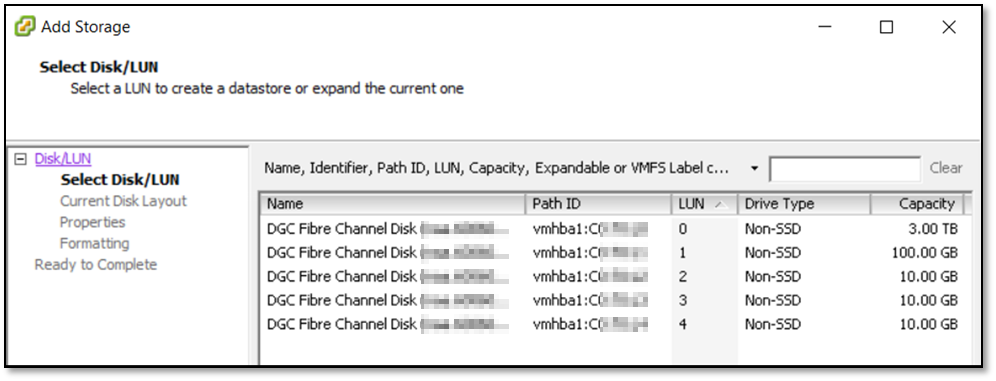
Task: Open the filter column dropdown arrow
Action: [x=754, y=169]
